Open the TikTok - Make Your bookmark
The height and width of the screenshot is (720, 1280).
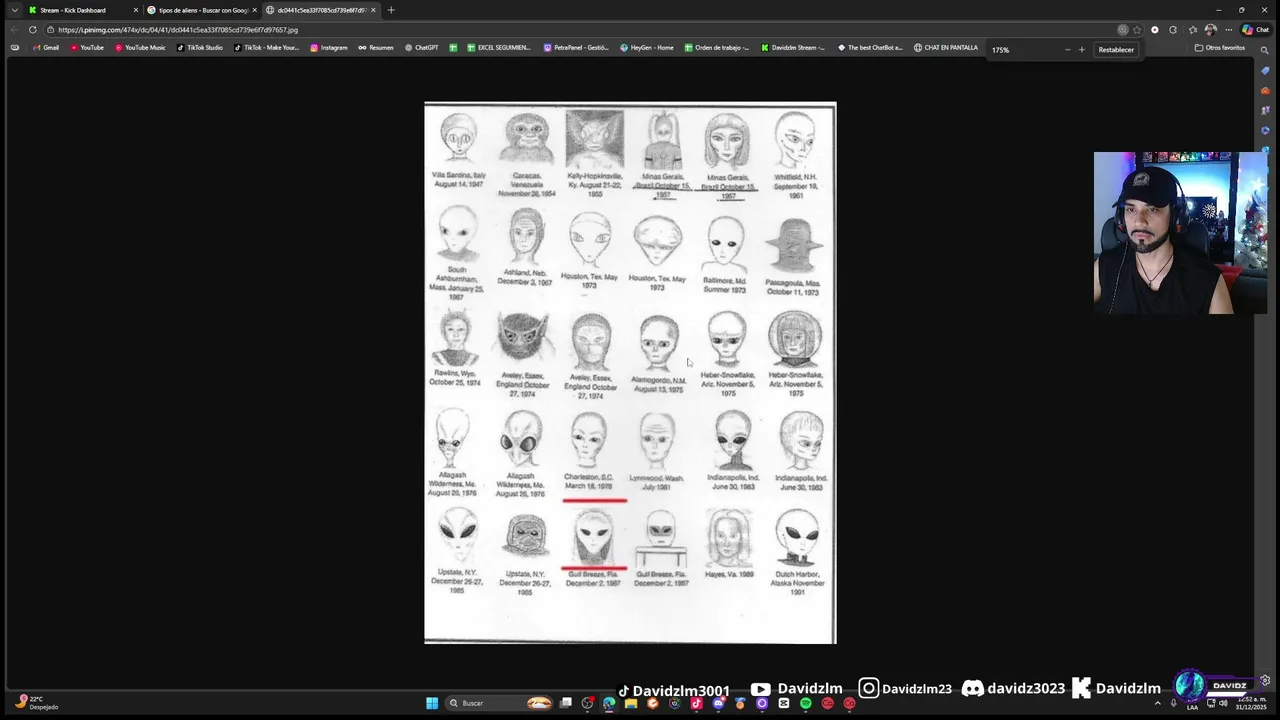click(x=266, y=48)
